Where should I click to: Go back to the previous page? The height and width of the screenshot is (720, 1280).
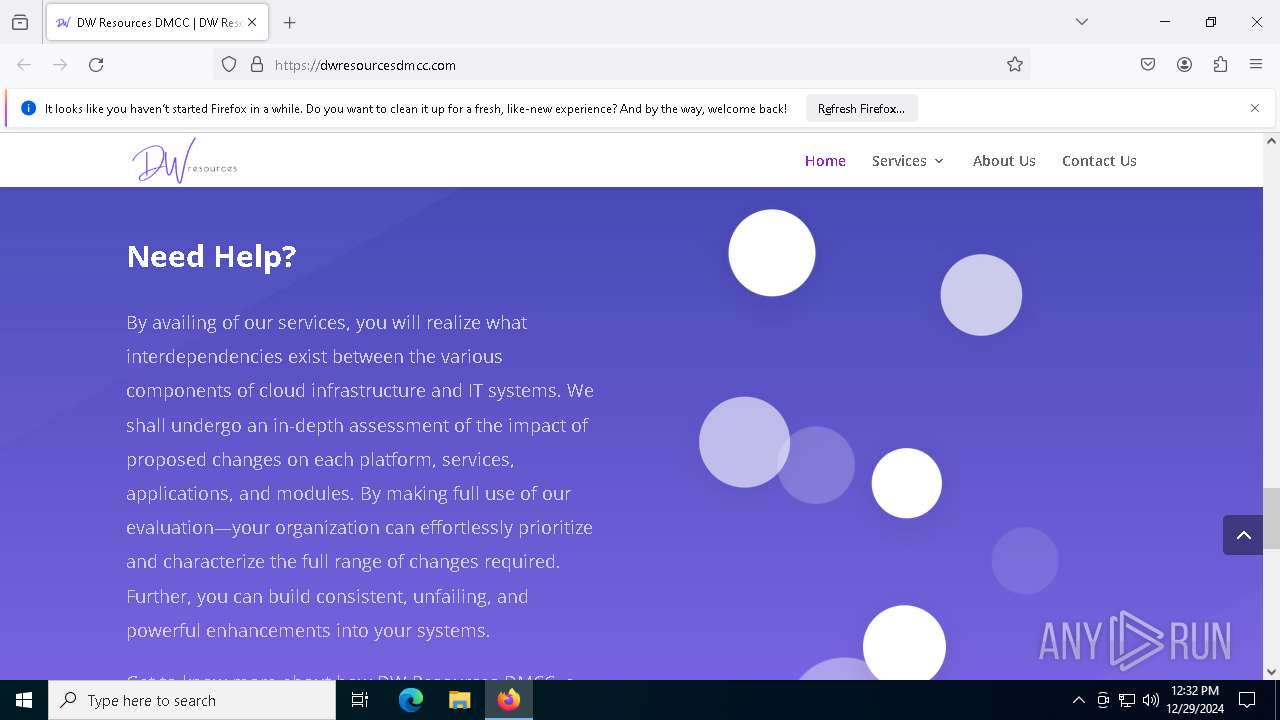click(x=24, y=64)
